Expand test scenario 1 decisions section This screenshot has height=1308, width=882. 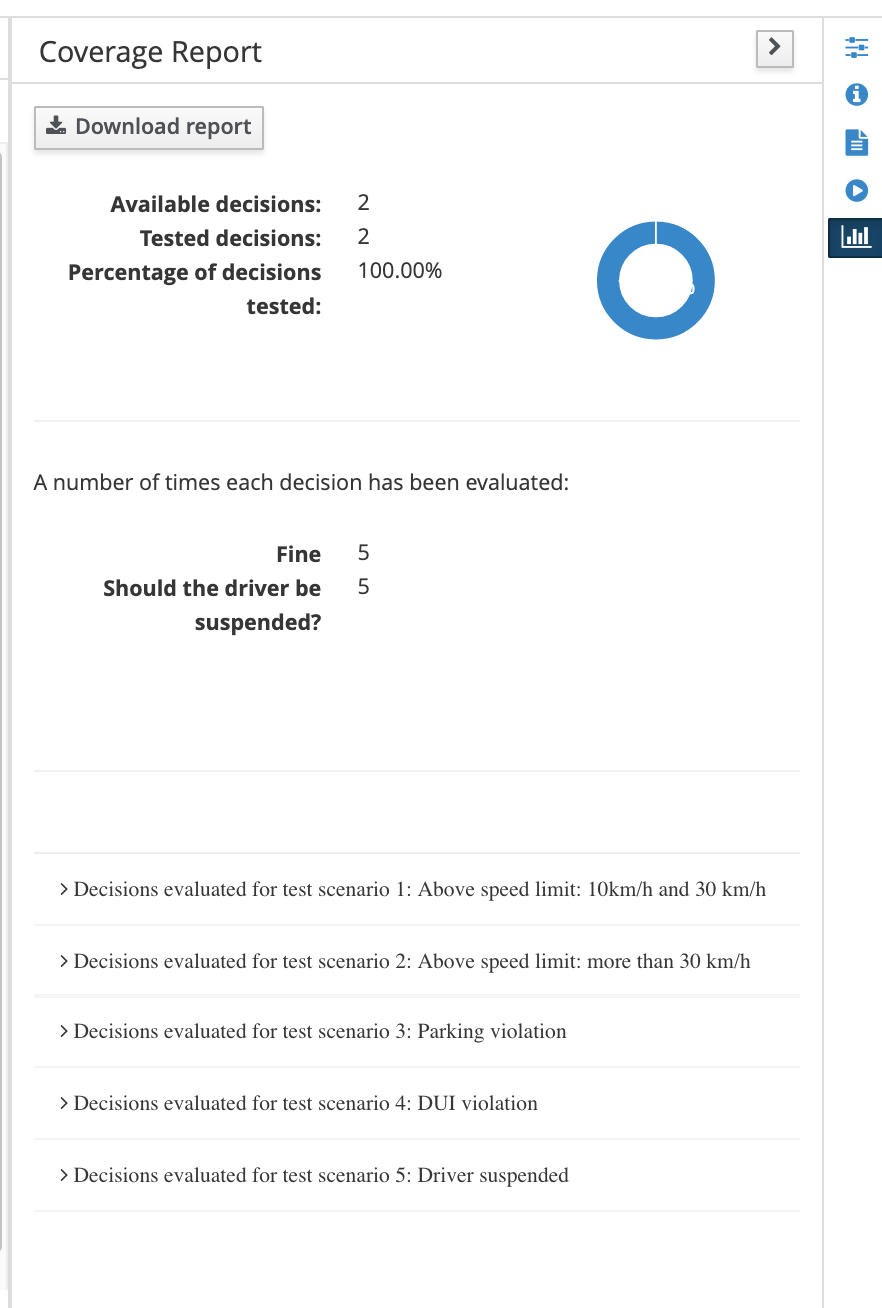[412, 889]
